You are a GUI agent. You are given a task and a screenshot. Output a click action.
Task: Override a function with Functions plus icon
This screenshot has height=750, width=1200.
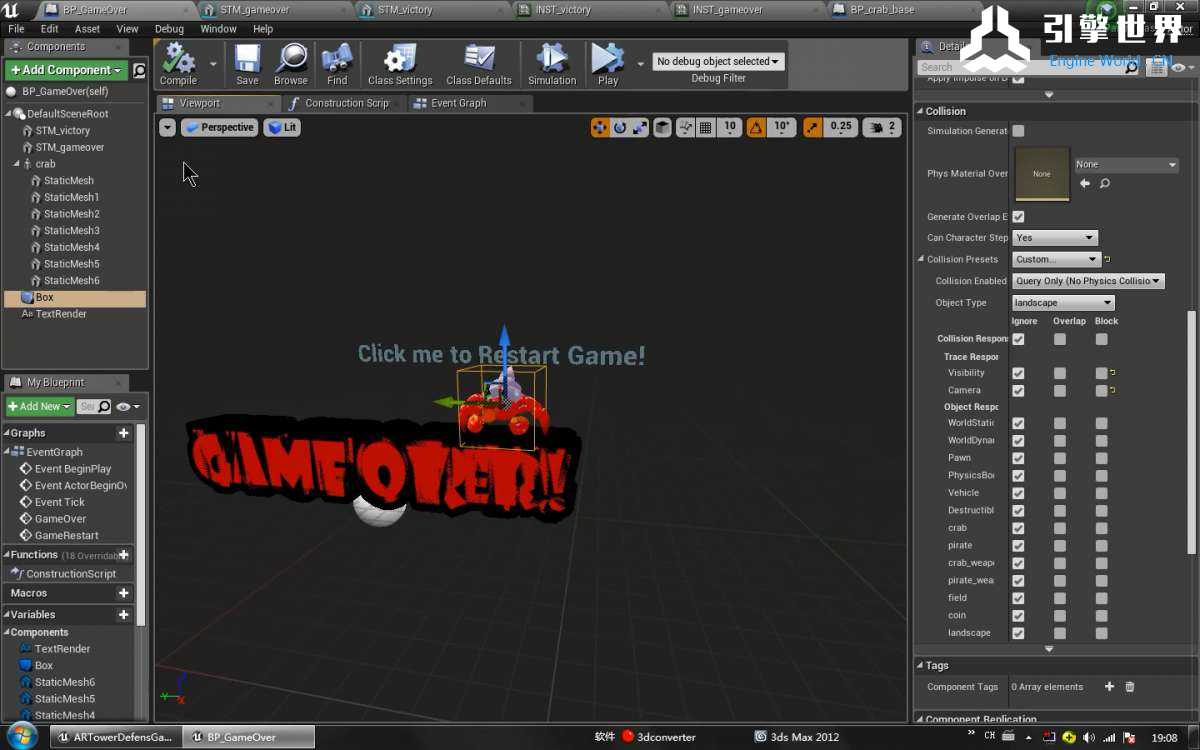(x=124, y=555)
